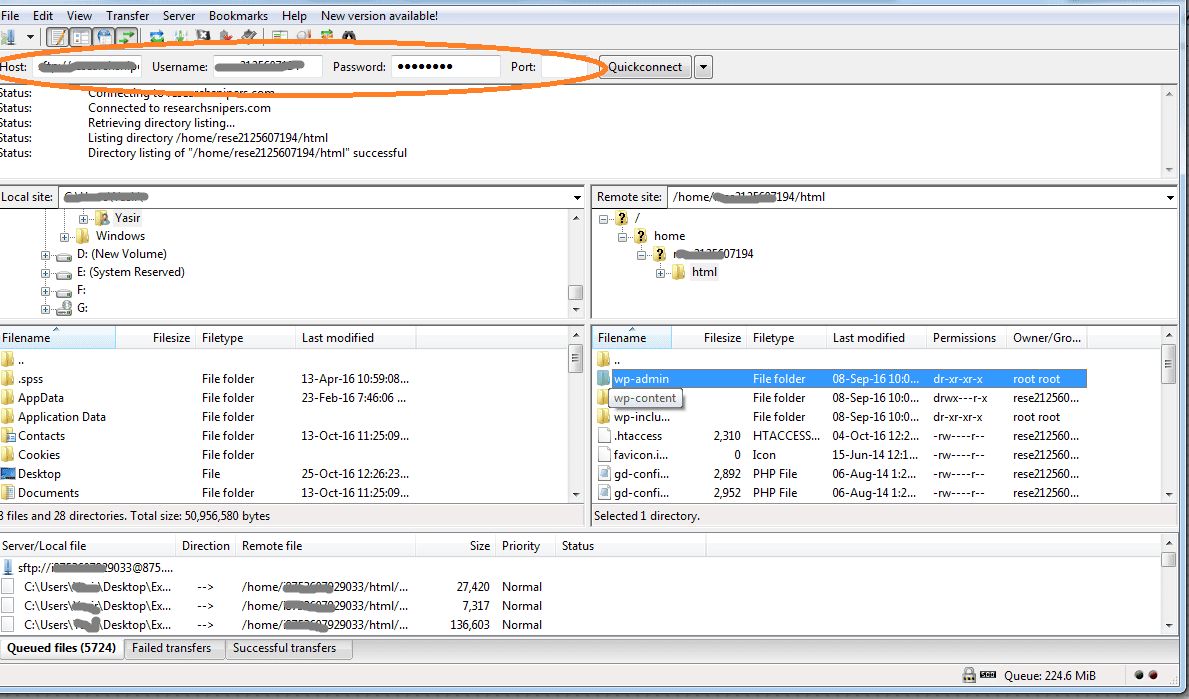
Task: Open the Quickconnect history dropdown arrow
Action: 703,67
